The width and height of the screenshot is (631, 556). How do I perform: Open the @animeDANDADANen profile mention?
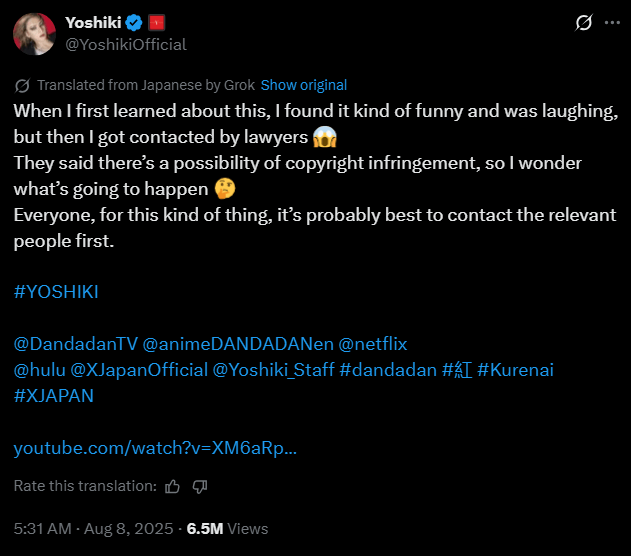click(239, 343)
